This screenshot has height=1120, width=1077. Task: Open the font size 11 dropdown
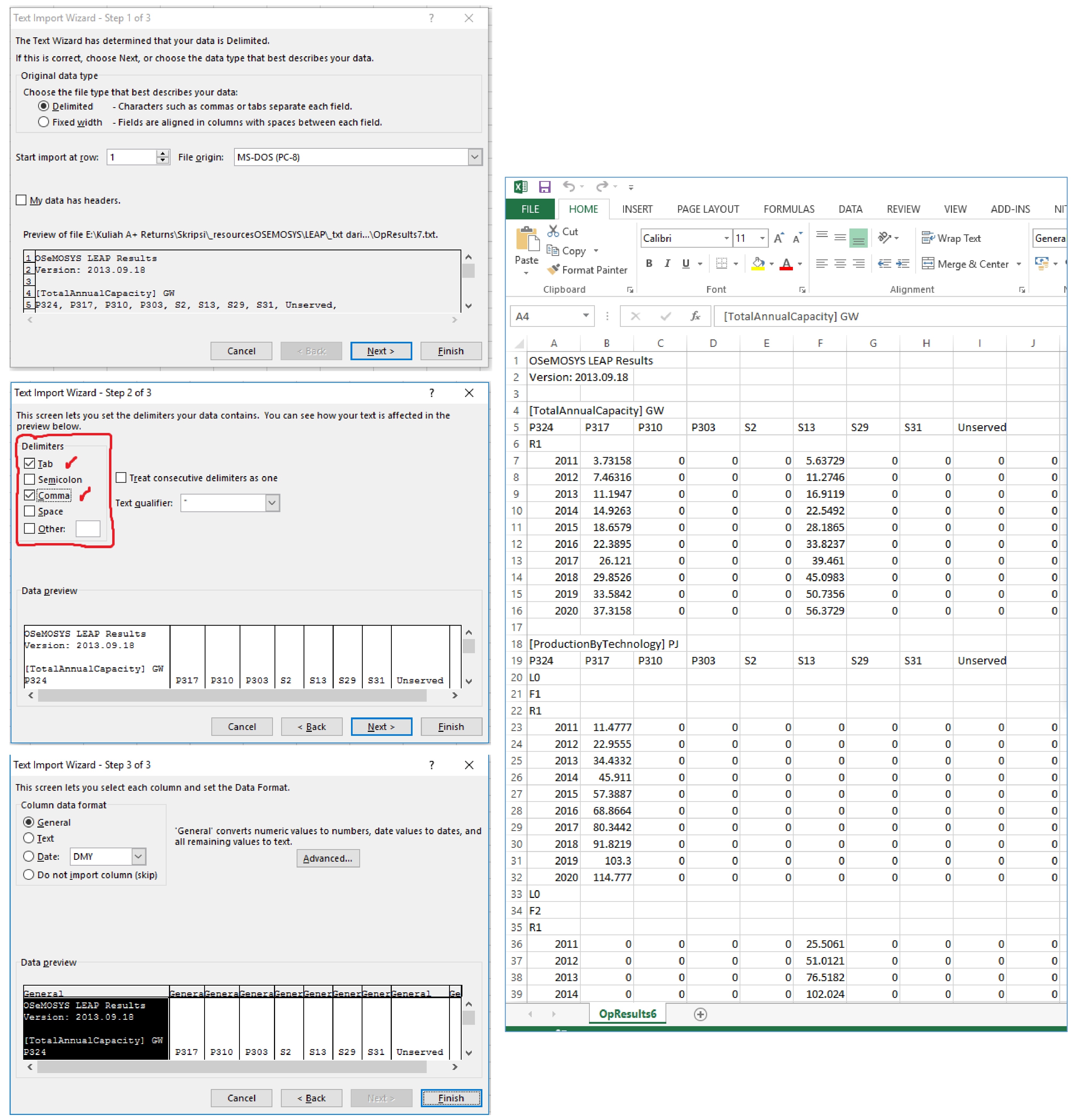[762, 238]
